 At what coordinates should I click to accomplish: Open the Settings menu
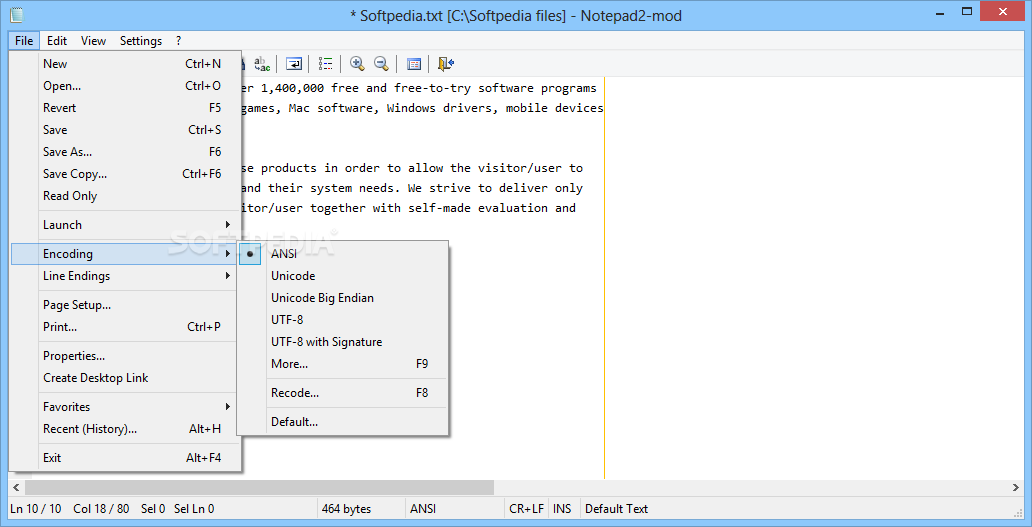(141, 41)
